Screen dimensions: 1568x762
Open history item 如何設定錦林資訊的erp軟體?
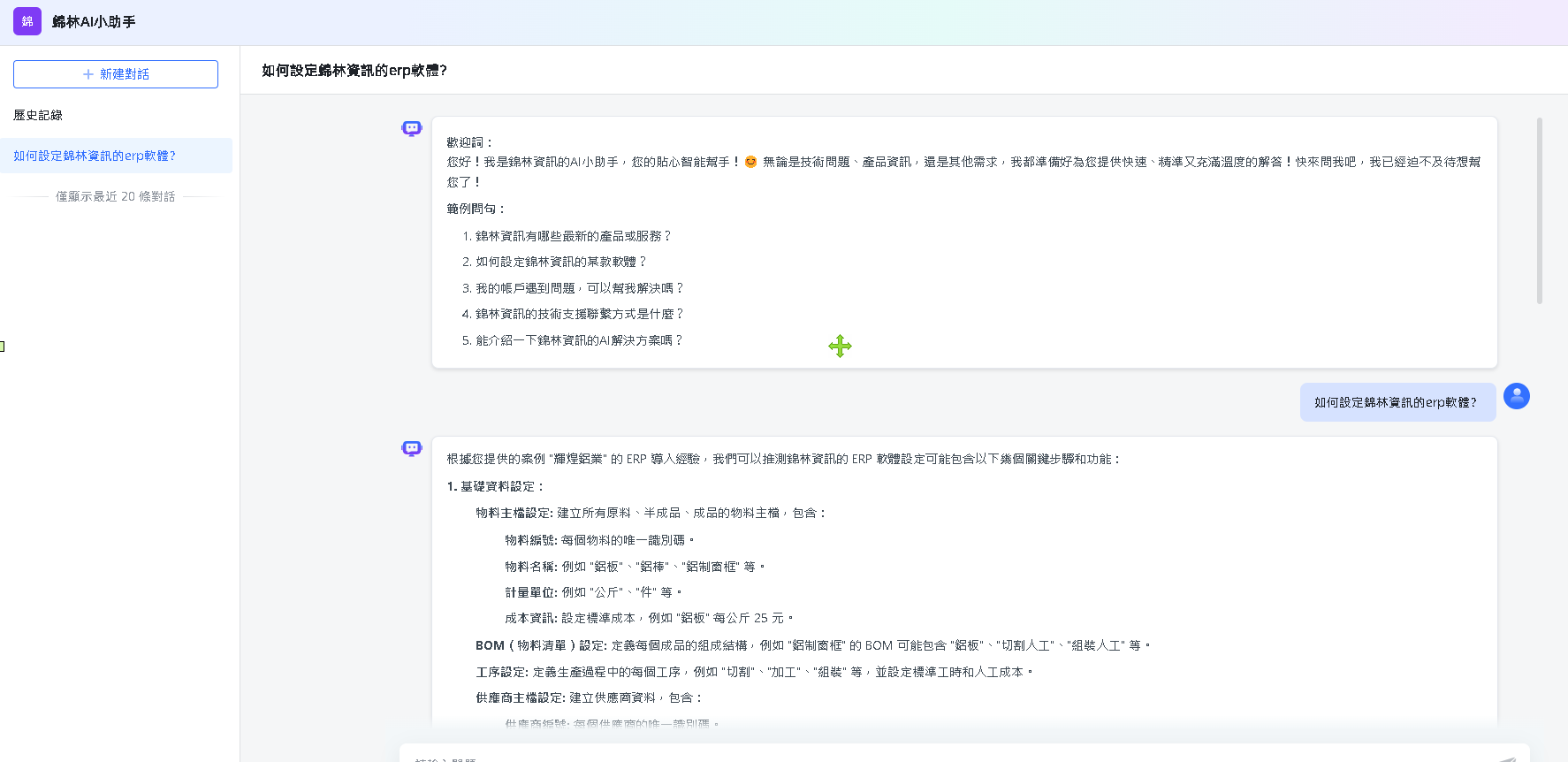(x=116, y=156)
